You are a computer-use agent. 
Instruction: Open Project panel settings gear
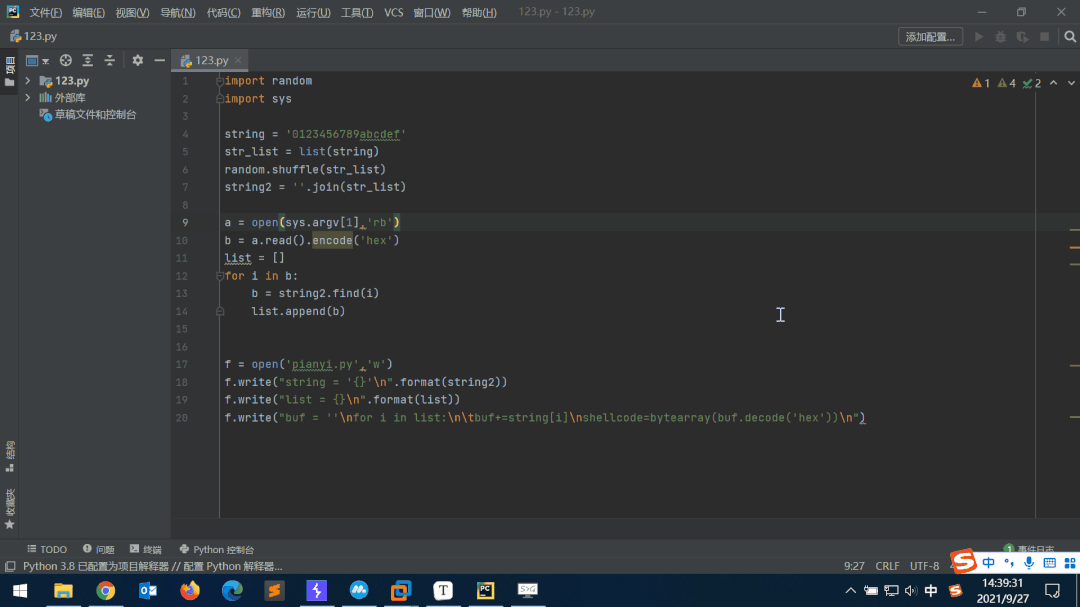click(138, 60)
